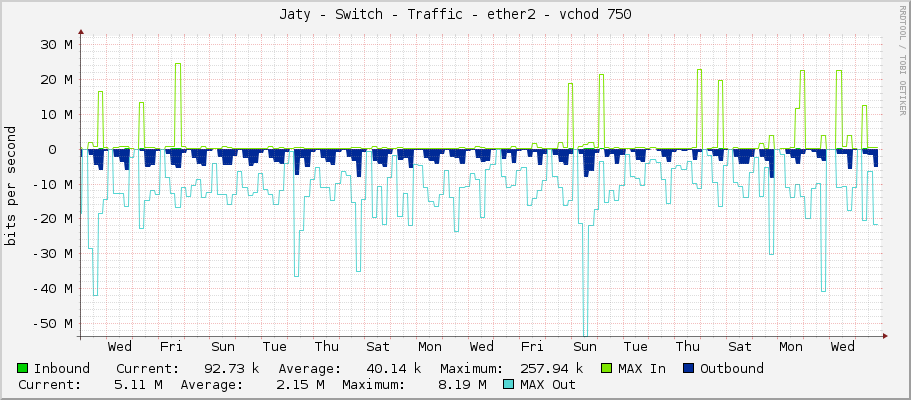Click the "Outbound" legend text
The width and height of the screenshot is (911, 400).
pos(732,368)
